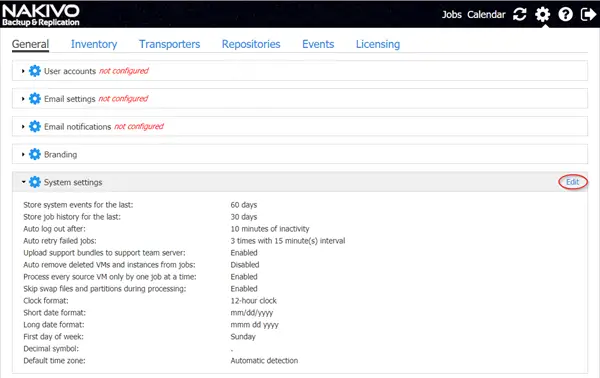Image resolution: width=600 pixels, height=378 pixels.
Task: Click the Branding gear icon
Action: click(x=35, y=154)
